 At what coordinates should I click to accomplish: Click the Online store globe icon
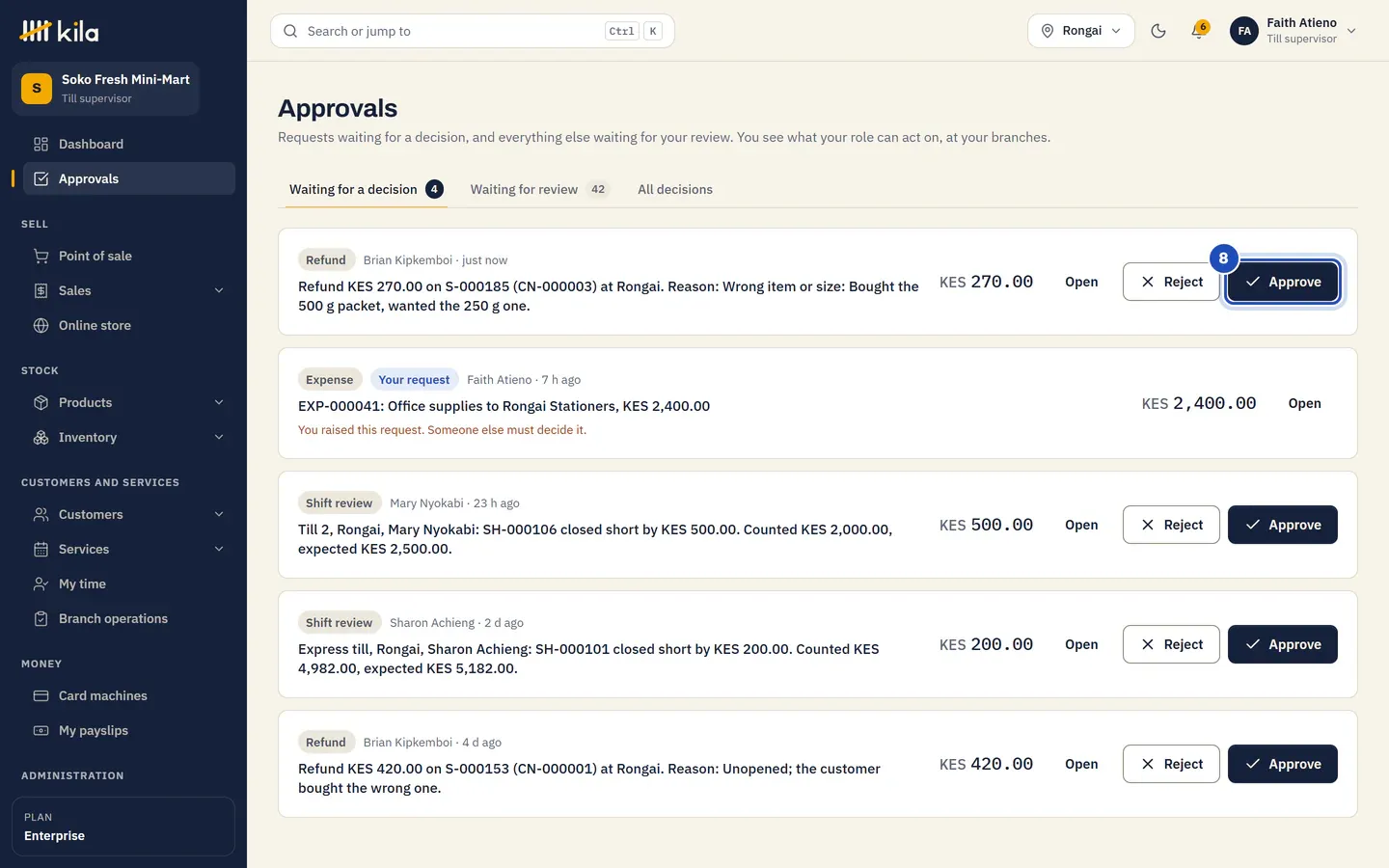41,325
